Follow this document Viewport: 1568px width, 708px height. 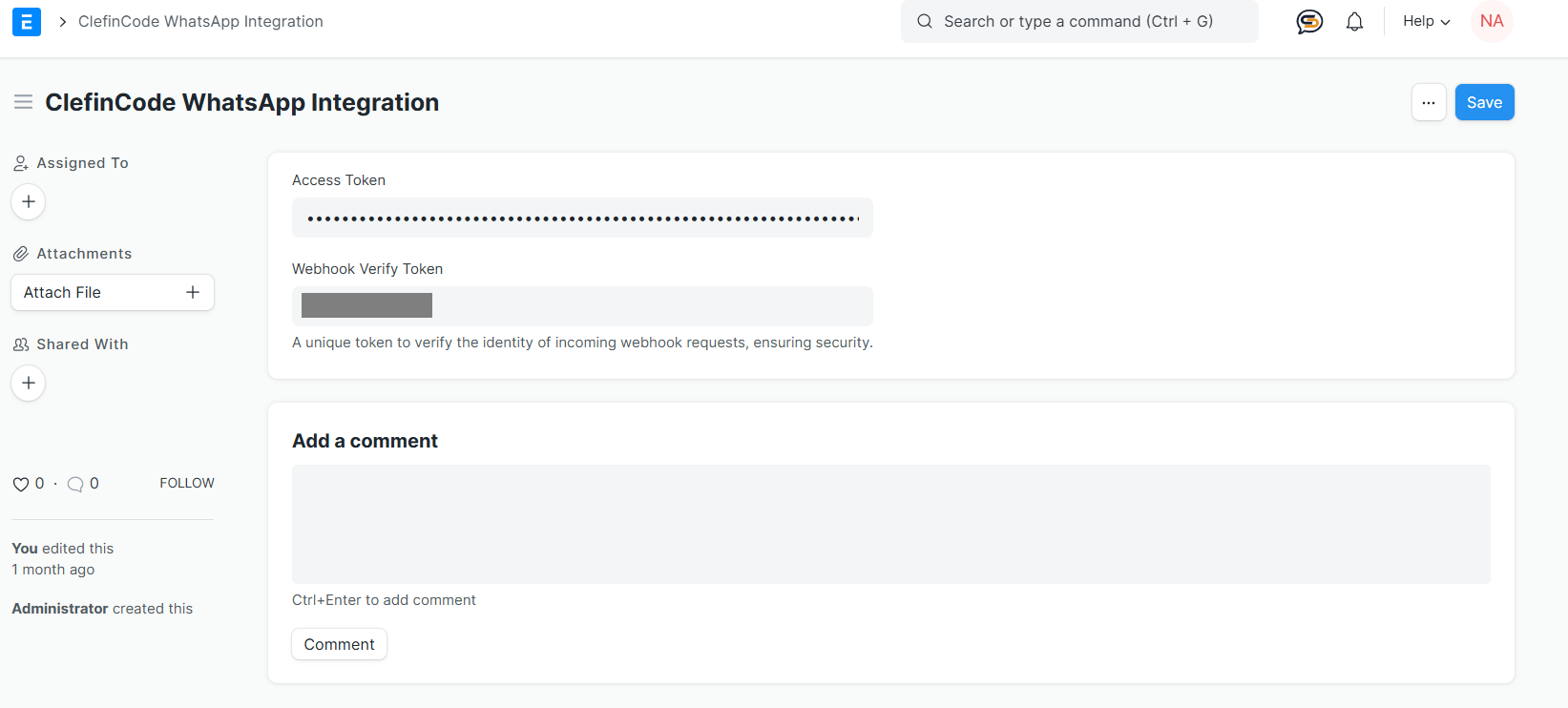click(x=187, y=483)
